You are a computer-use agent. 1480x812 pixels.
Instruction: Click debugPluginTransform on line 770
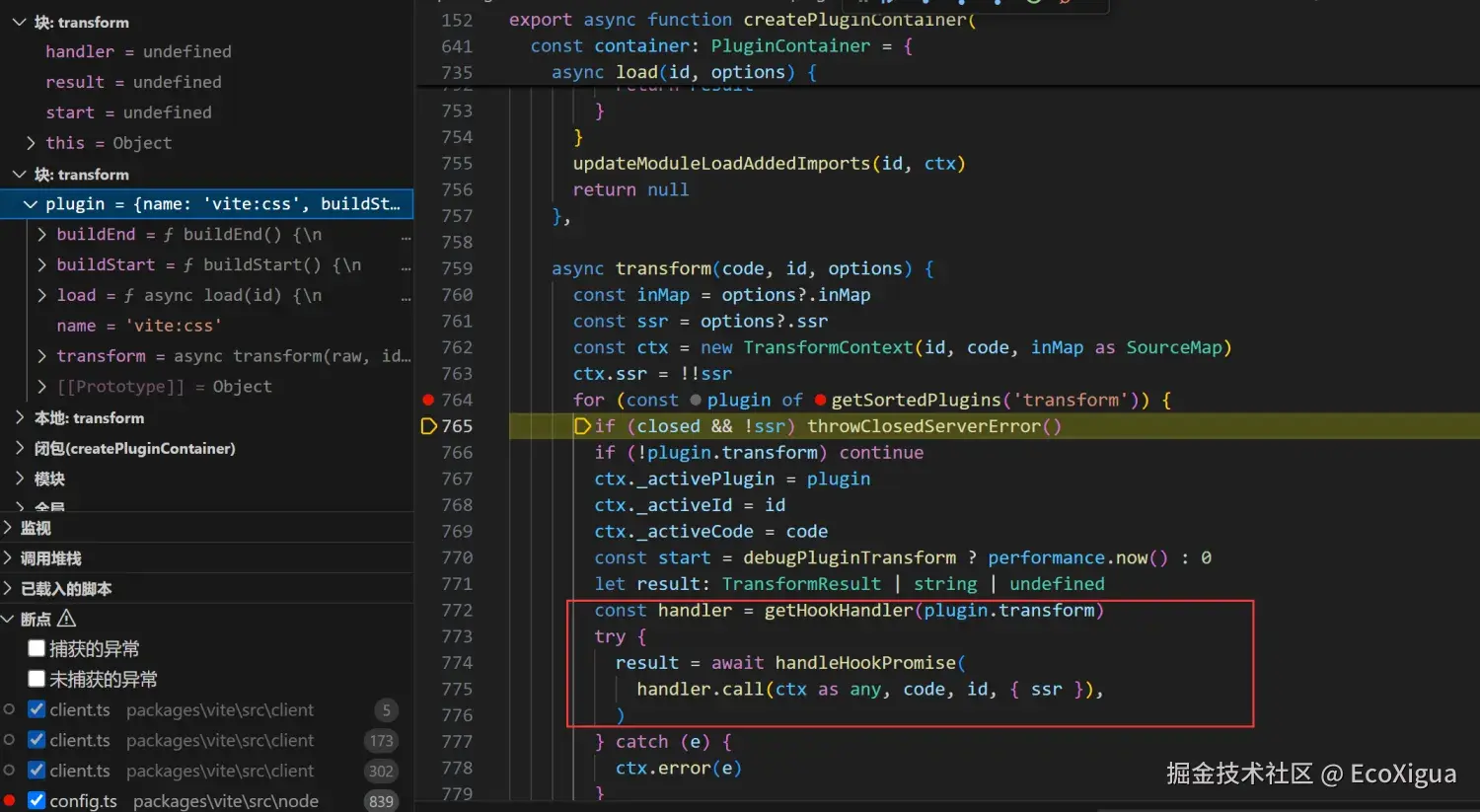click(x=850, y=558)
